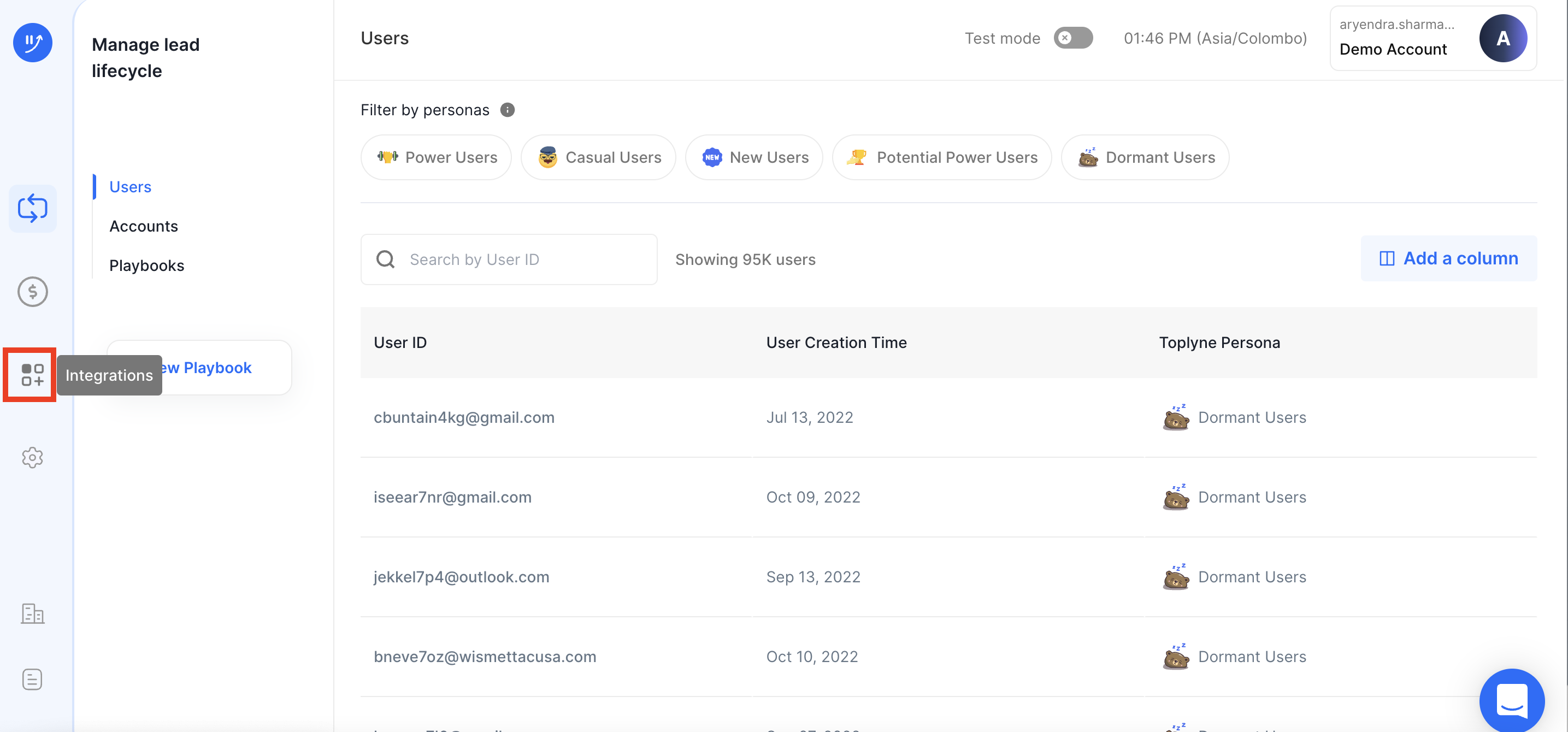
Task: Filter by Dormant Users persona
Action: click(1145, 157)
